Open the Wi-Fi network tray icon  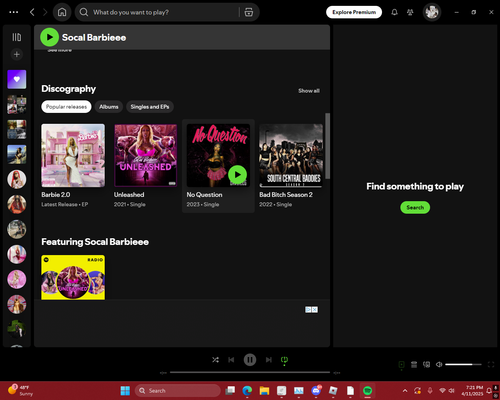point(442,390)
